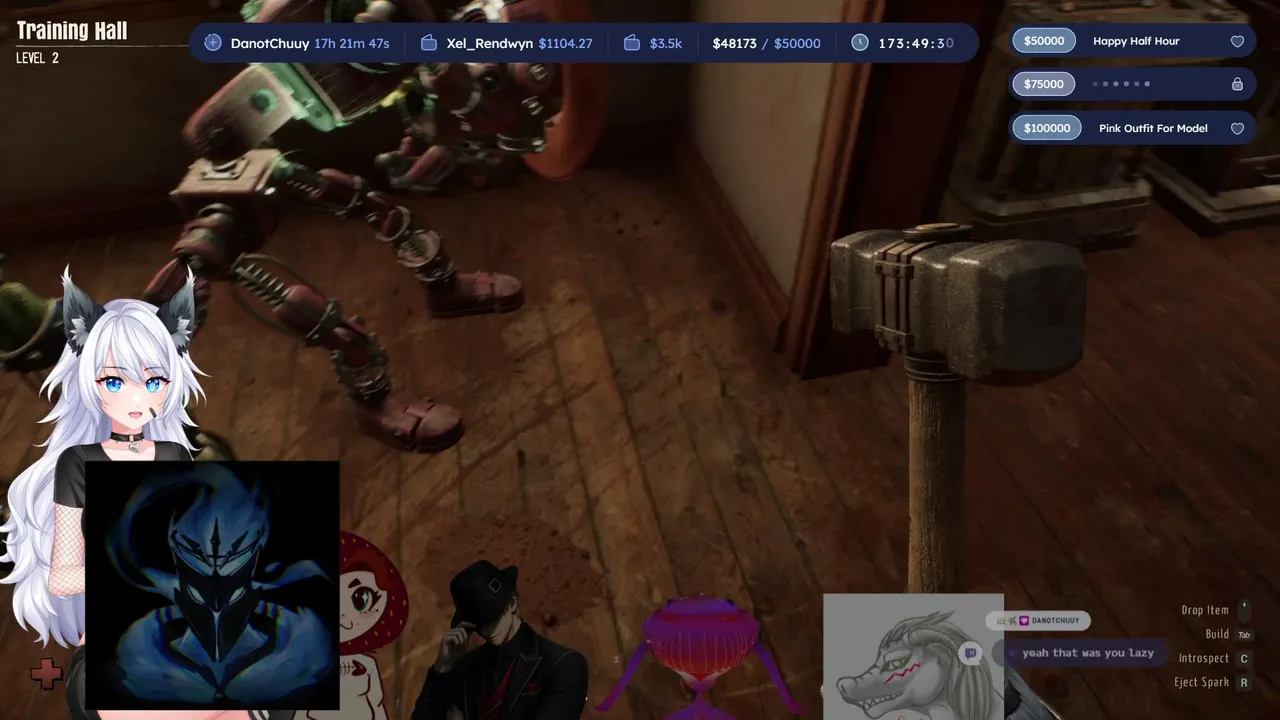The width and height of the screenshot is (1280, 720).
Task: Click the "LEVEL 2" label
Action: 37,58
